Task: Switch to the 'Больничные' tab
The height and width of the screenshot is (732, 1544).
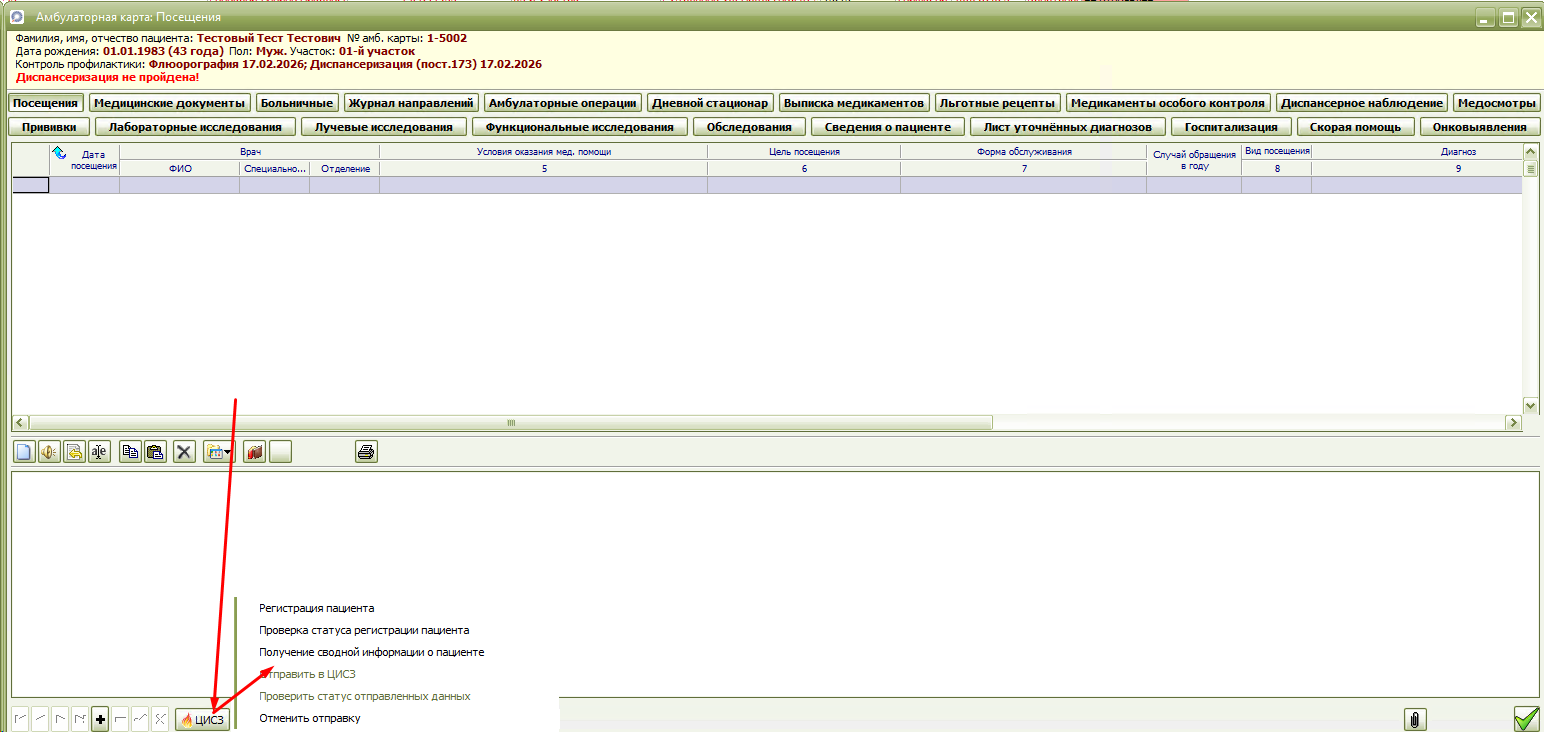Action: [x=297, y=103]
